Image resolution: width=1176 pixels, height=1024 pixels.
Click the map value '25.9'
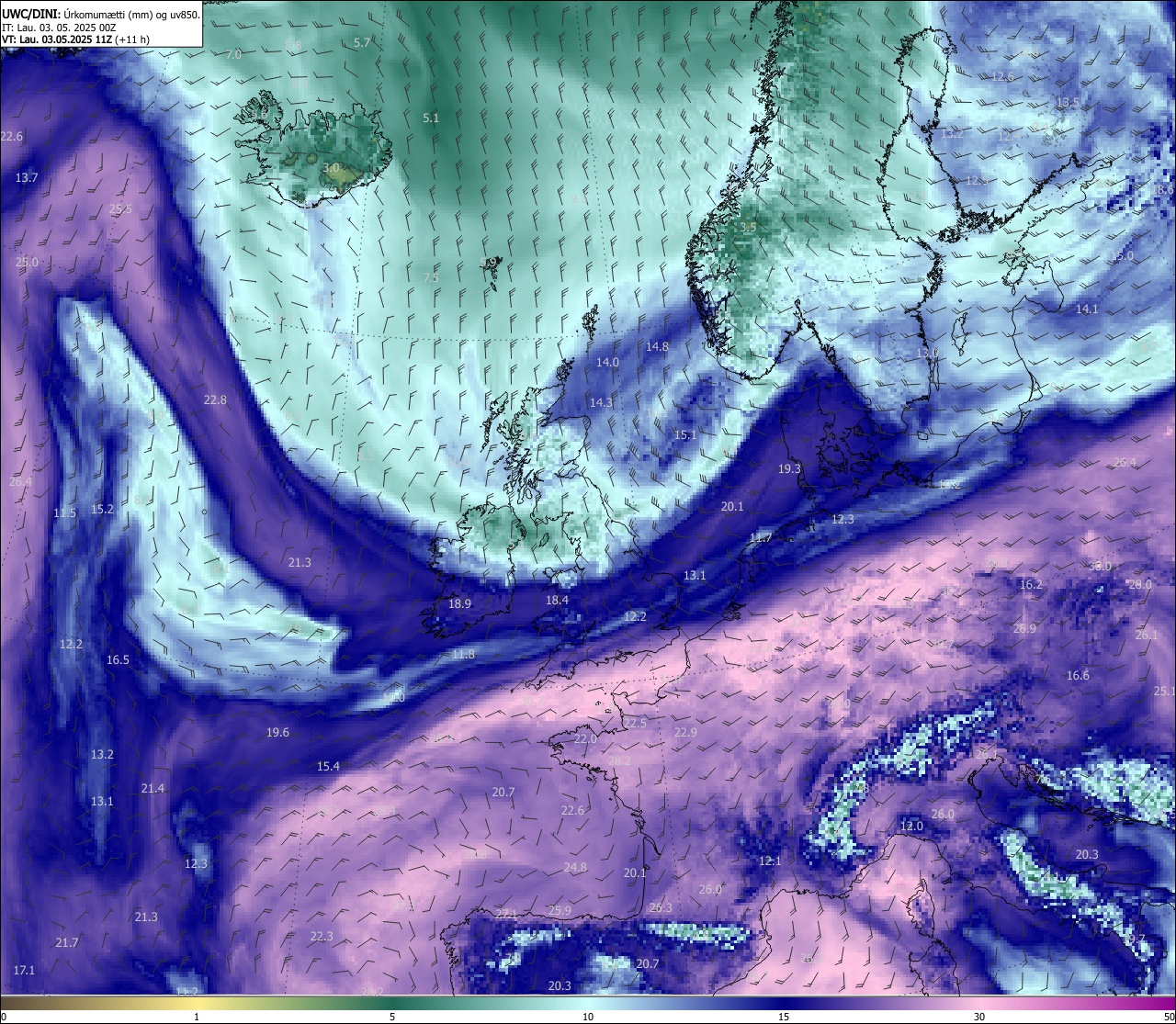(x=560, y=911)
